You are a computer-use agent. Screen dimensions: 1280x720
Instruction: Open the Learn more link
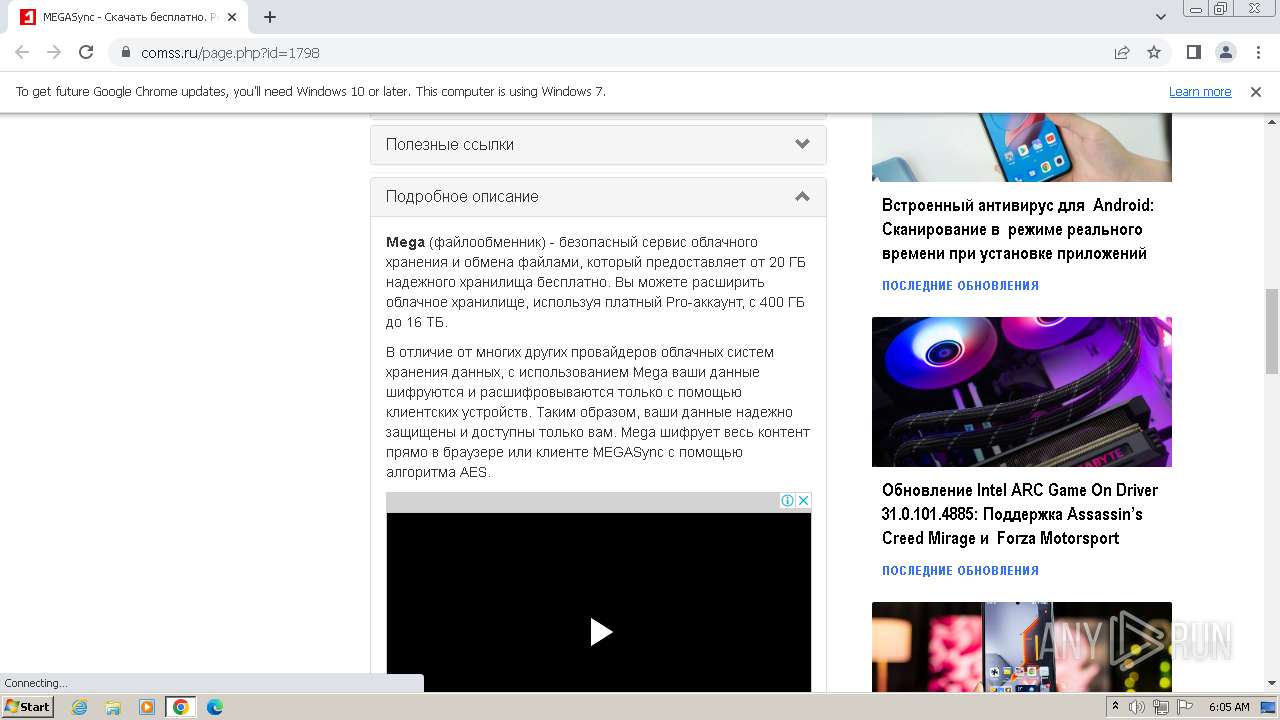pos(1200,92)
